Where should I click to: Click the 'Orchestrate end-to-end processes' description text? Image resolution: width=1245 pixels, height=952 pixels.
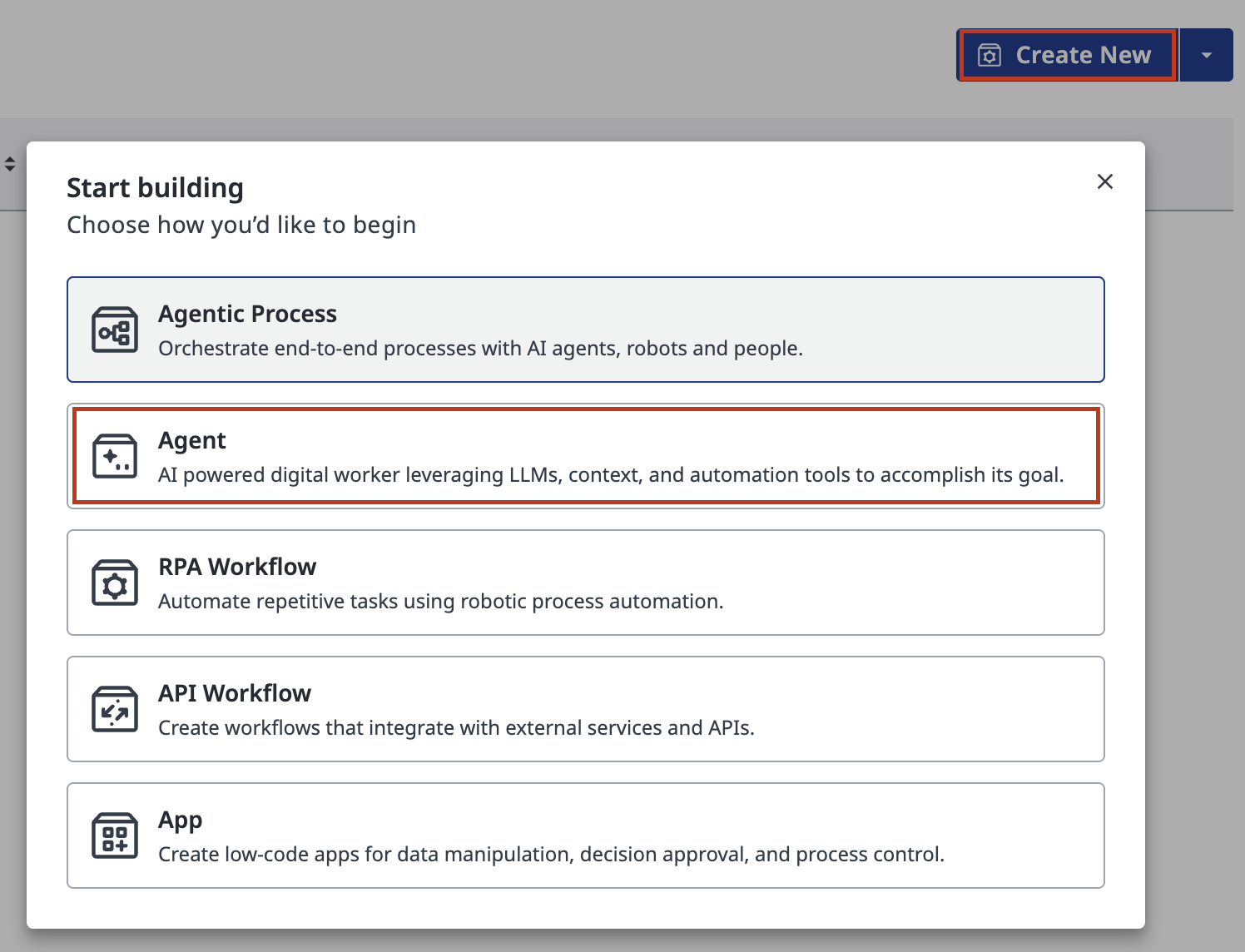pos(481,348)
